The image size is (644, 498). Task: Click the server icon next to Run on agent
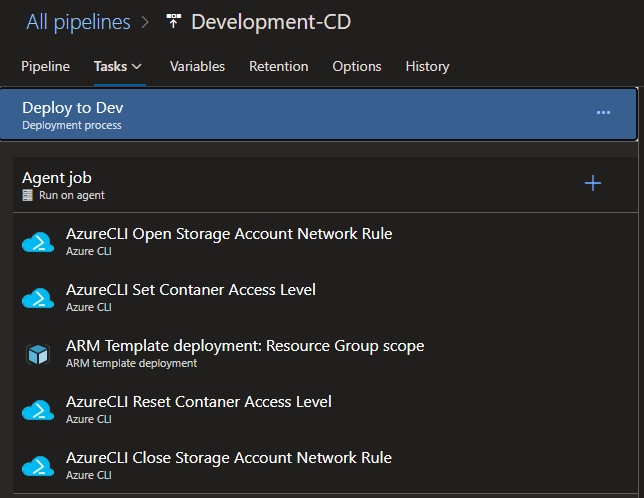[28, 195]
